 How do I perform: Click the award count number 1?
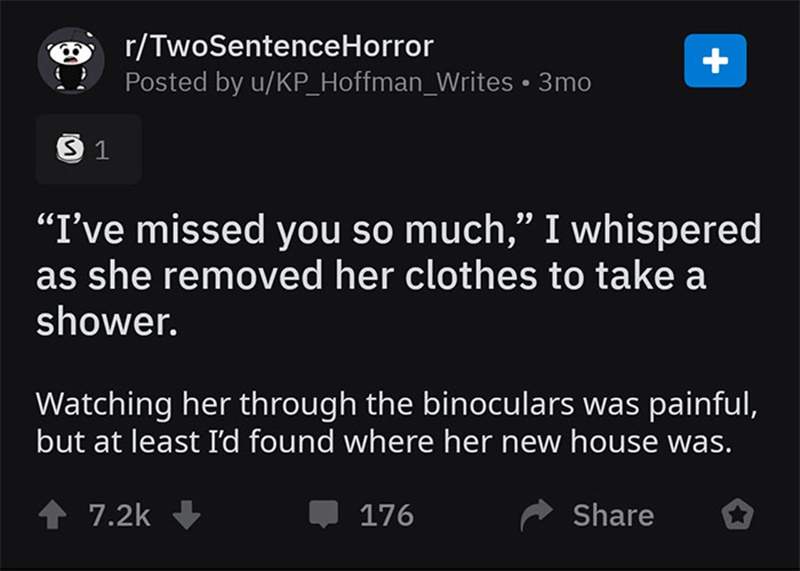coord(102,150)
